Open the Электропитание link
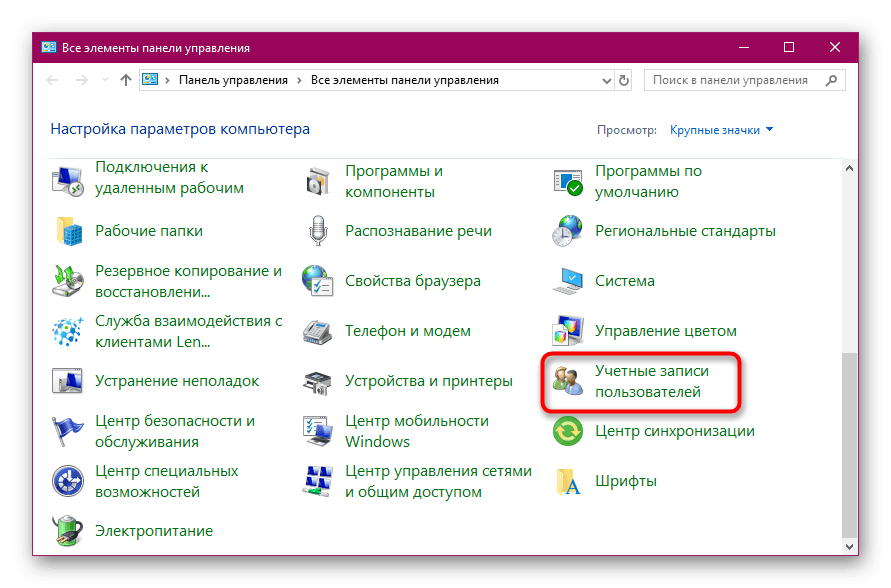The width and height of the screenshot is (891, 588). coord(154,531)
